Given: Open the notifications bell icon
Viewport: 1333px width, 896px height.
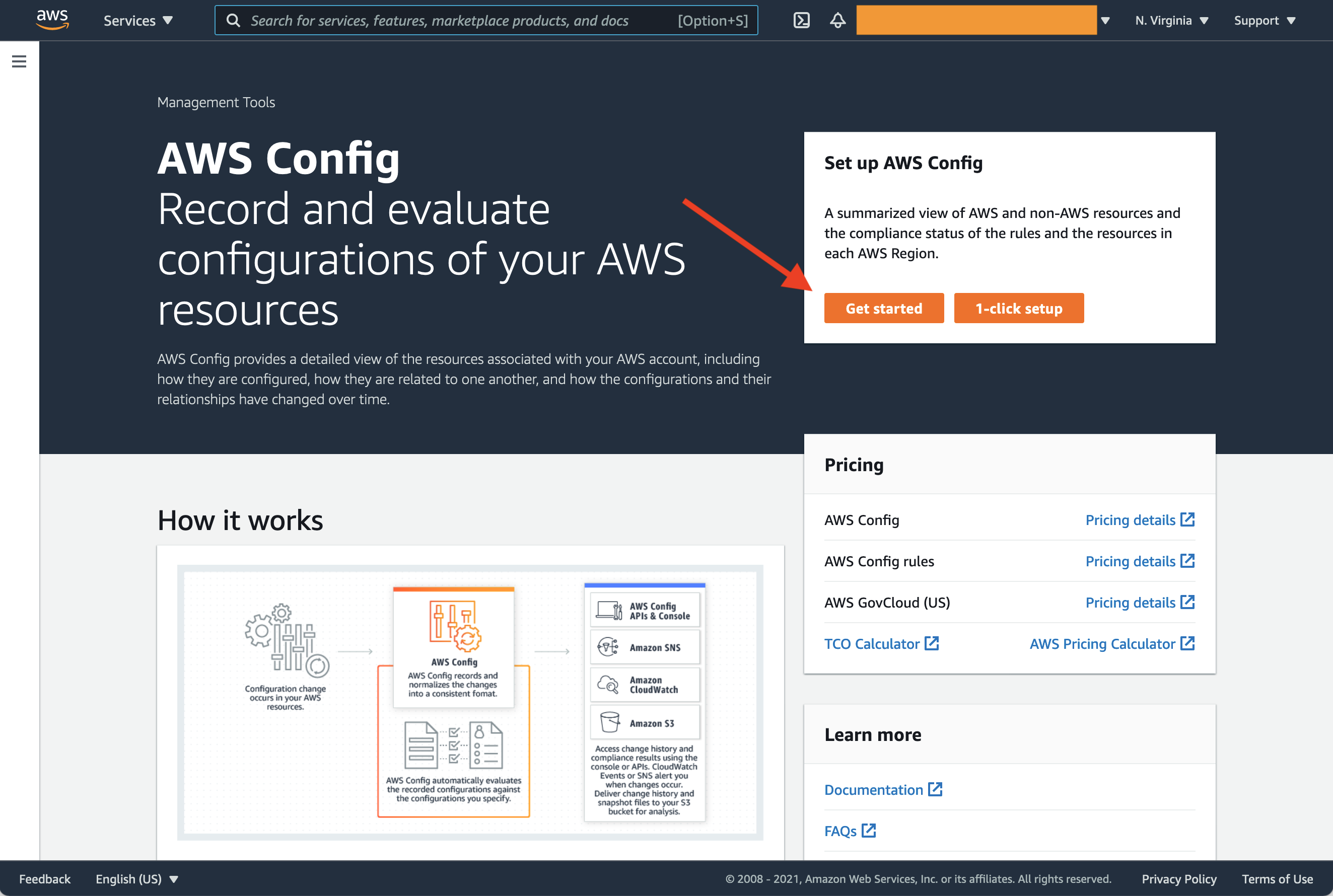Looking at the screenshot, I should [x=837, y=21].
